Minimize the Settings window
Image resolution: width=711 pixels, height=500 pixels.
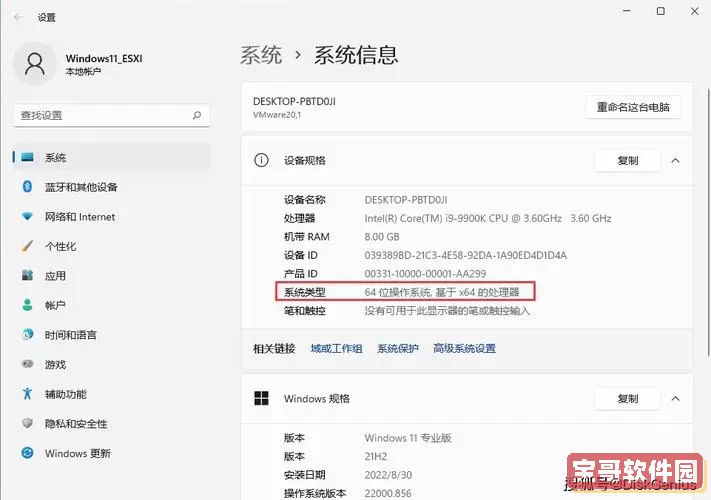point(627,11)
